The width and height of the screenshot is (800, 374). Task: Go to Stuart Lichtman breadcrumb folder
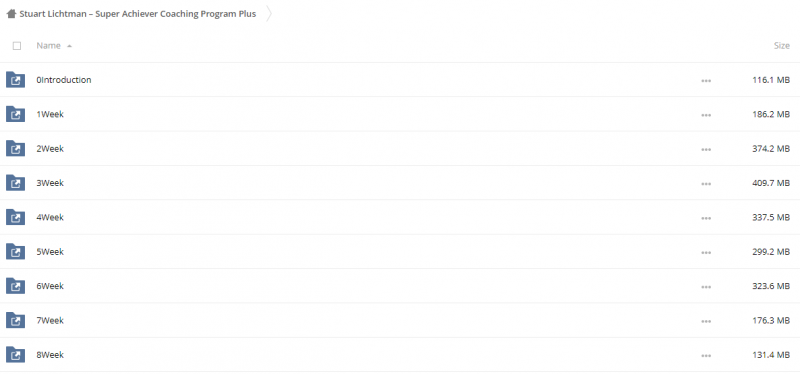click(138, 14)
